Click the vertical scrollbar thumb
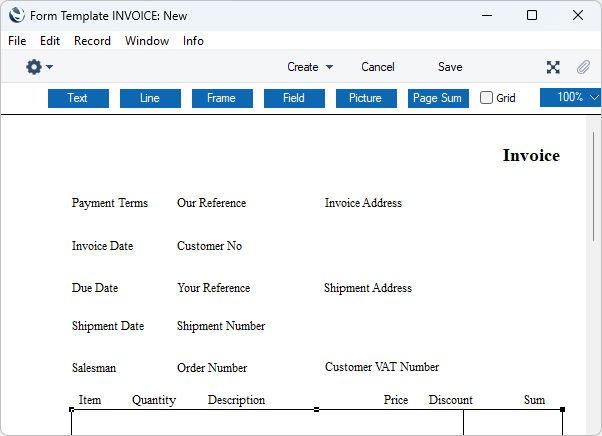 (x=594, y=186)
